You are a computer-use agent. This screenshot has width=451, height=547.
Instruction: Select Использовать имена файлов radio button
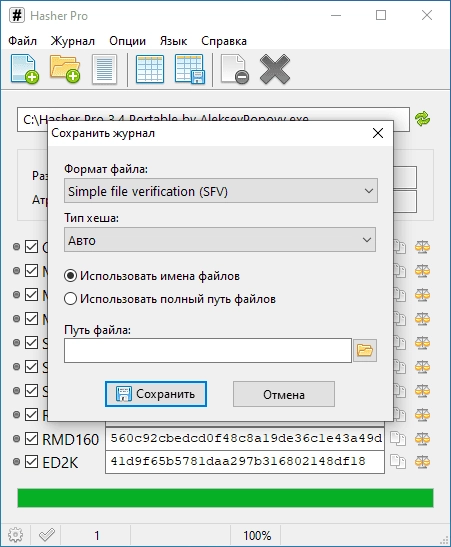point(70,276)
